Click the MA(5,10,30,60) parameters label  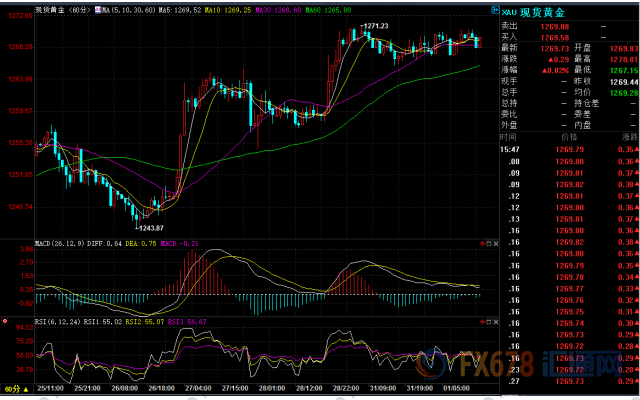[128, 7]
